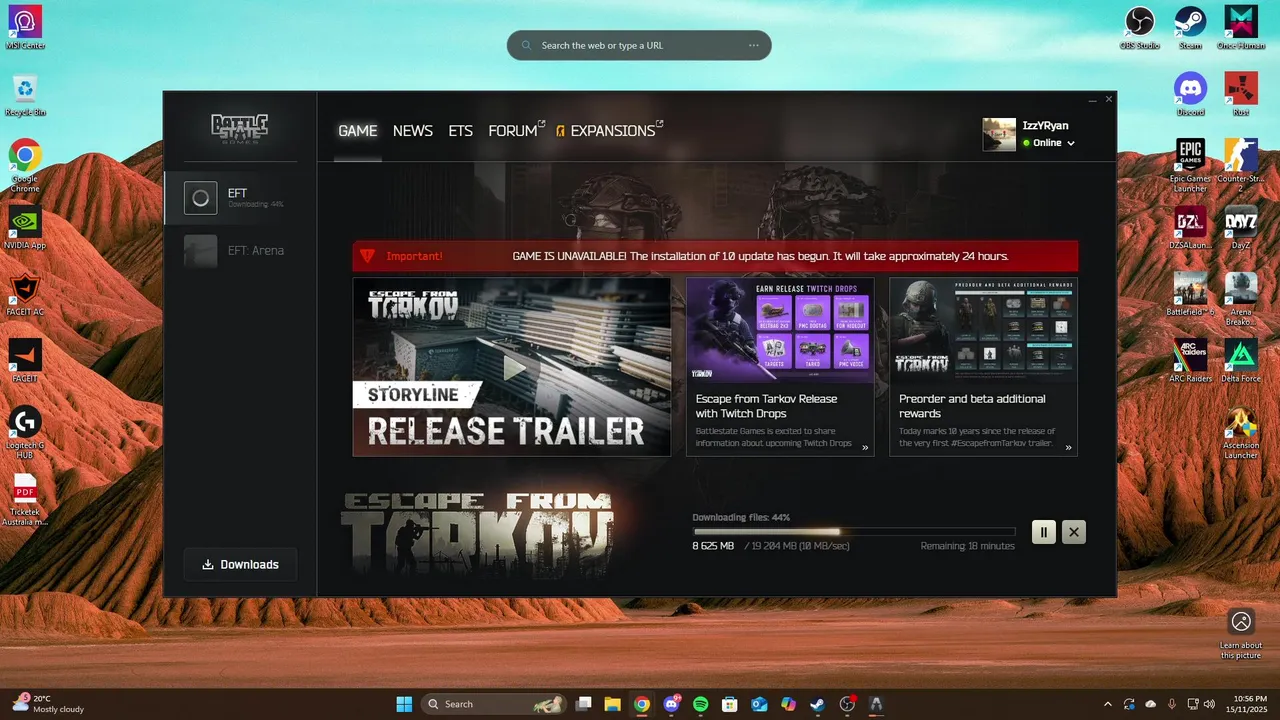Select EFT in the launcher sidebar
Viewport: 1280px width, 720px height.
coord(240,198)
